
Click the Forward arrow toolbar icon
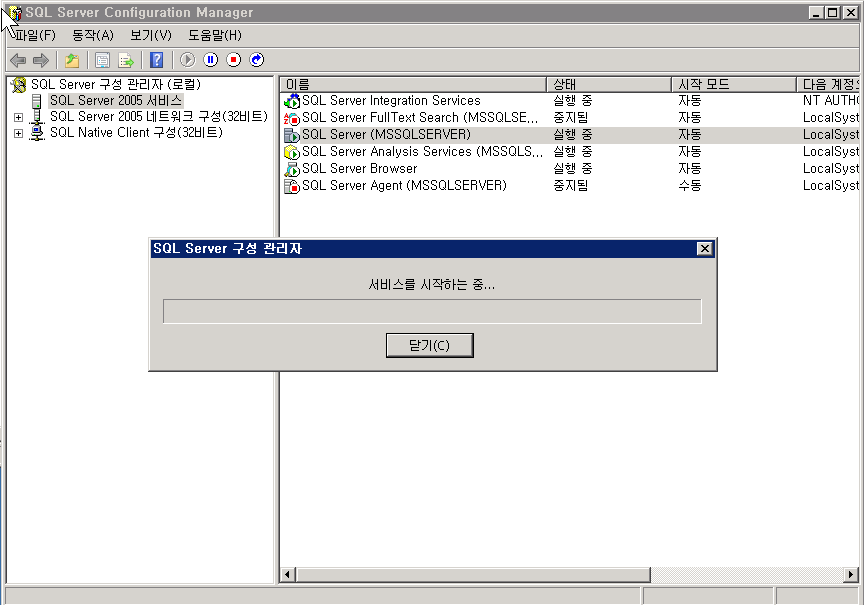[x=41, y=60]
